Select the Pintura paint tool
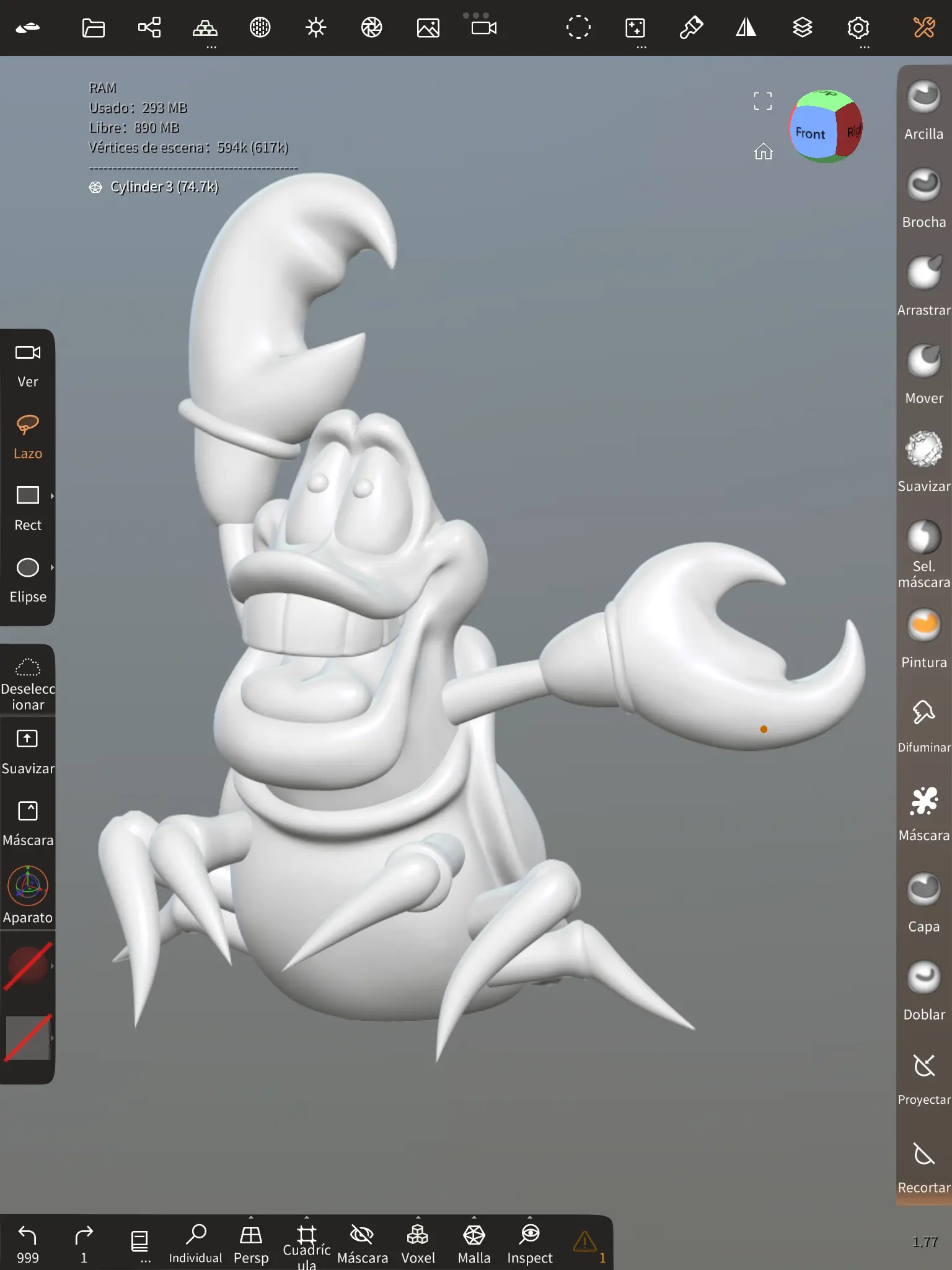This screenshot has width=952, height=1270. pyautogui.click(x=923, y=638)
